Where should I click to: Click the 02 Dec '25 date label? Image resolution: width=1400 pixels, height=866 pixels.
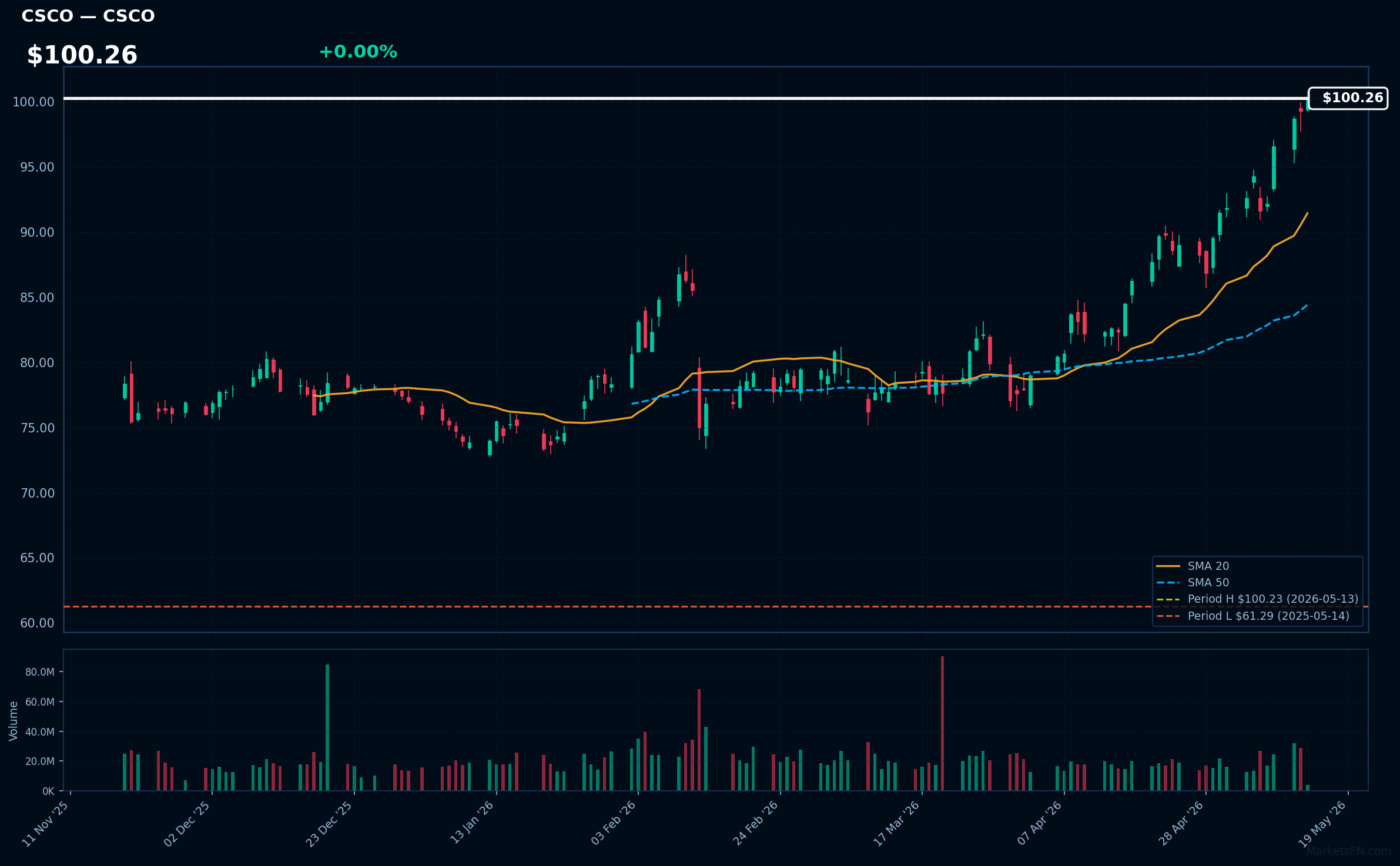coord(187,823)
